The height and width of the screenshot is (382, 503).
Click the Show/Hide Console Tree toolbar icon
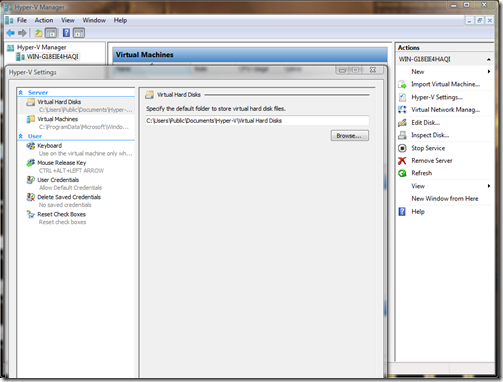click(x=51, y=33)
